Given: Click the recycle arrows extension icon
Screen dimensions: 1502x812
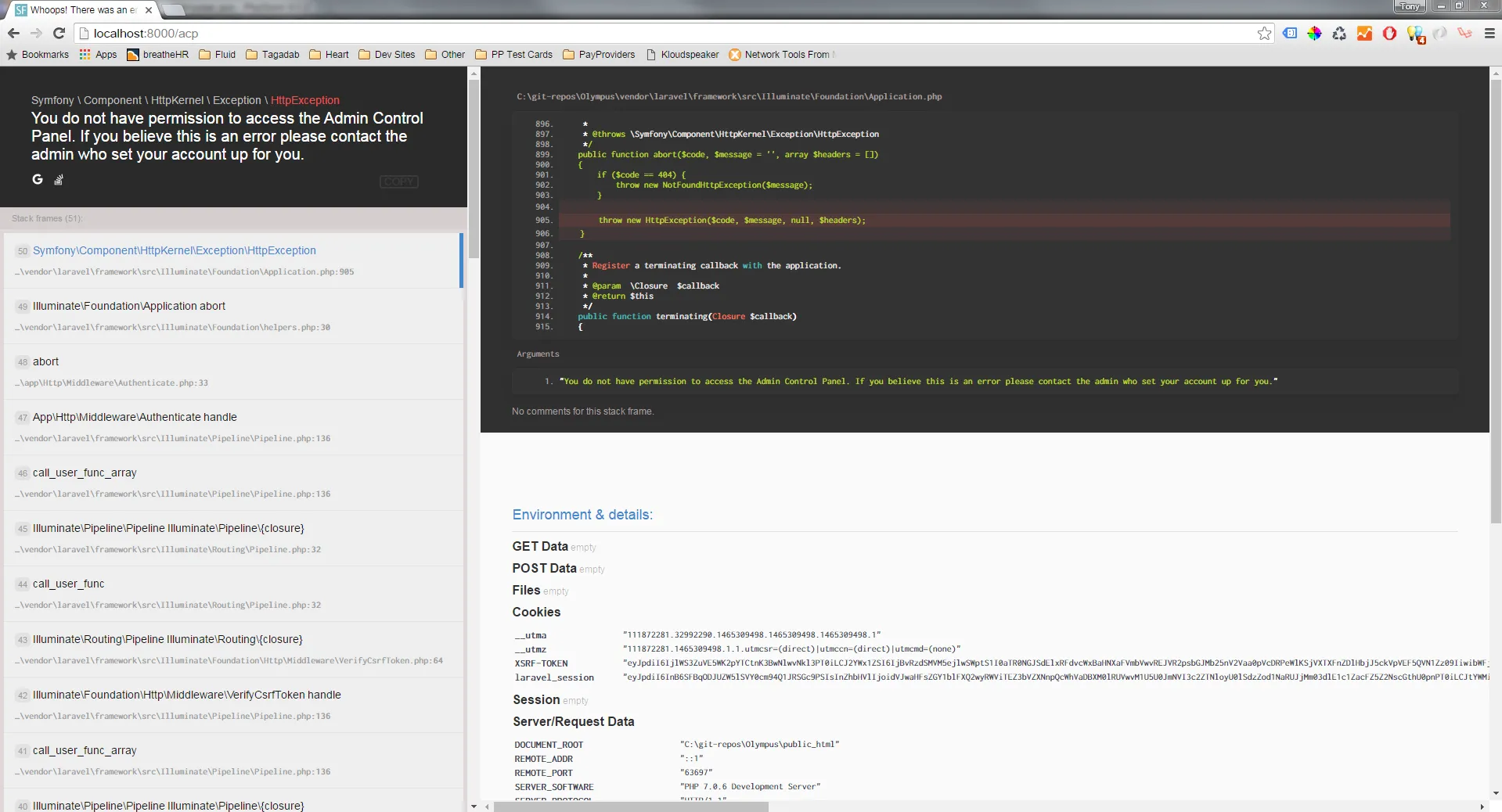Looking at the screenshot, I should (1339, 33).
